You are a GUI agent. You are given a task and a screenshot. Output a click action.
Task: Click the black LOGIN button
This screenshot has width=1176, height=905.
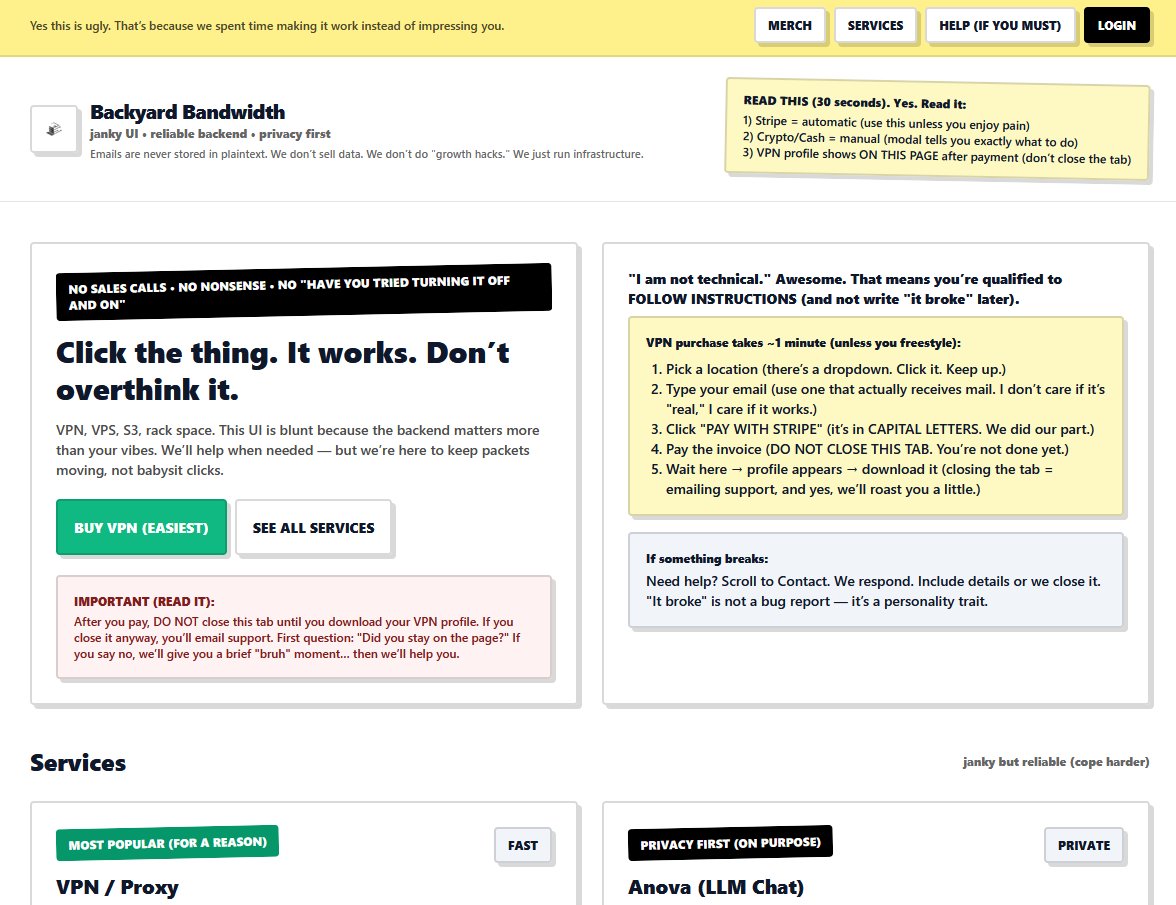tap(1116, 25)
